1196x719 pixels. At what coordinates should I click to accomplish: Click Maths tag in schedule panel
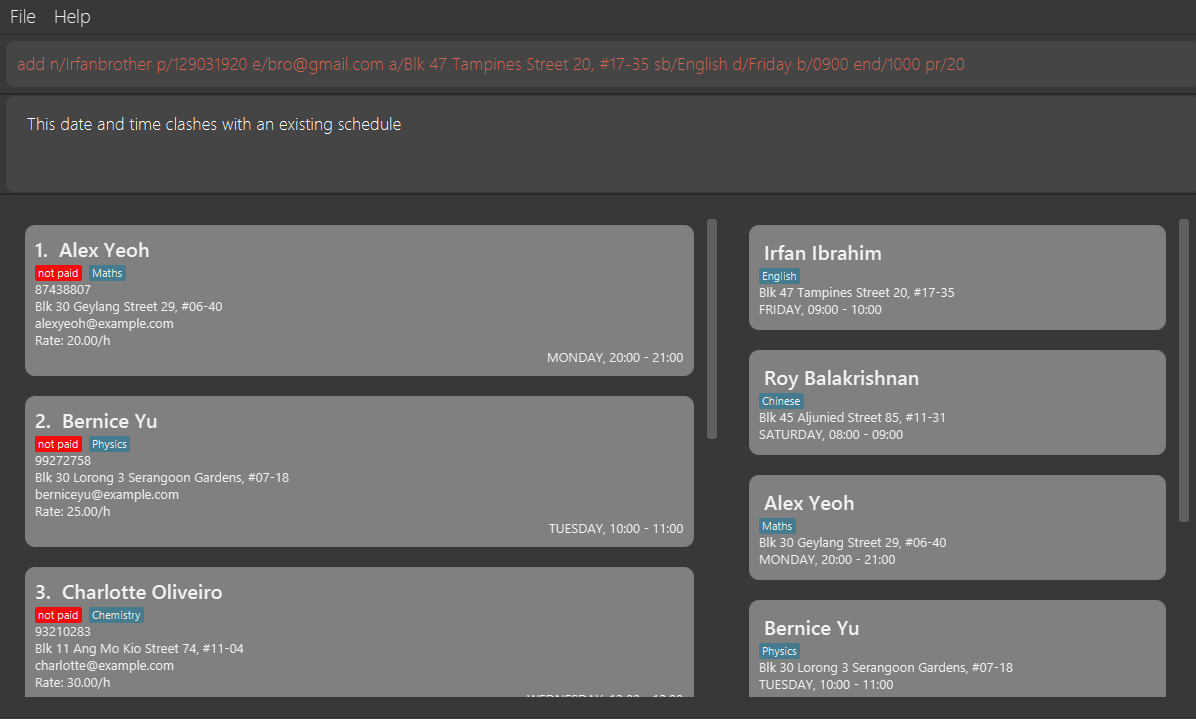(x=777, y=526)
